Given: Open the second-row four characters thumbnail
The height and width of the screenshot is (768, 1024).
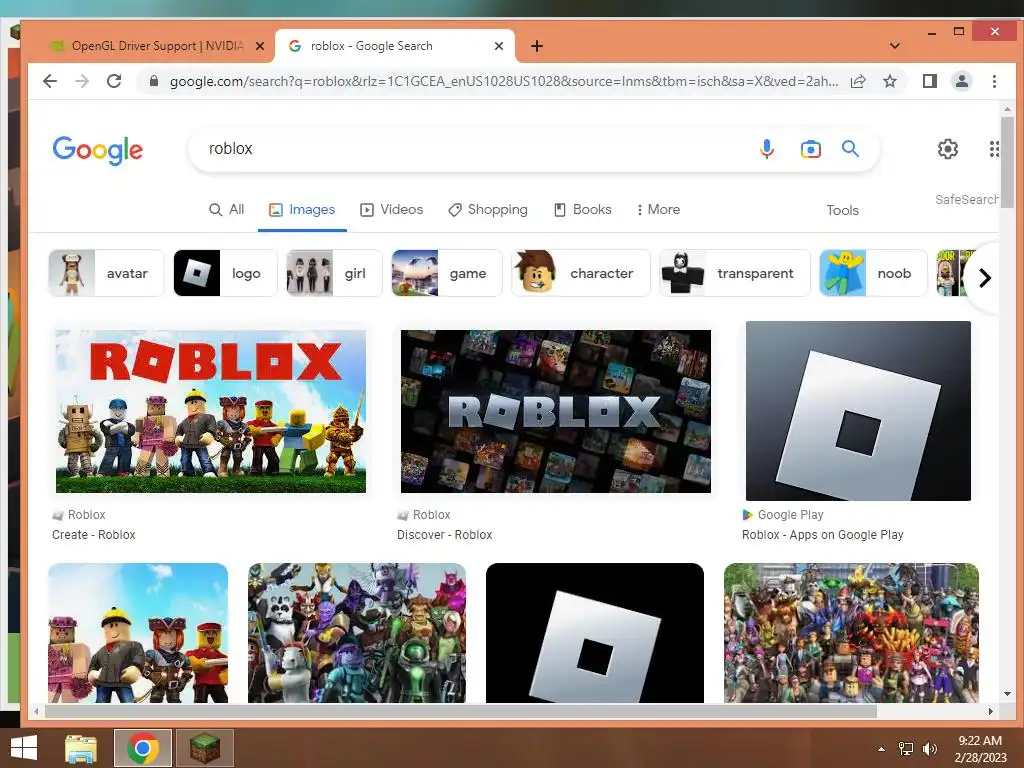Looking at the screenshot, I should pos(138,633).
